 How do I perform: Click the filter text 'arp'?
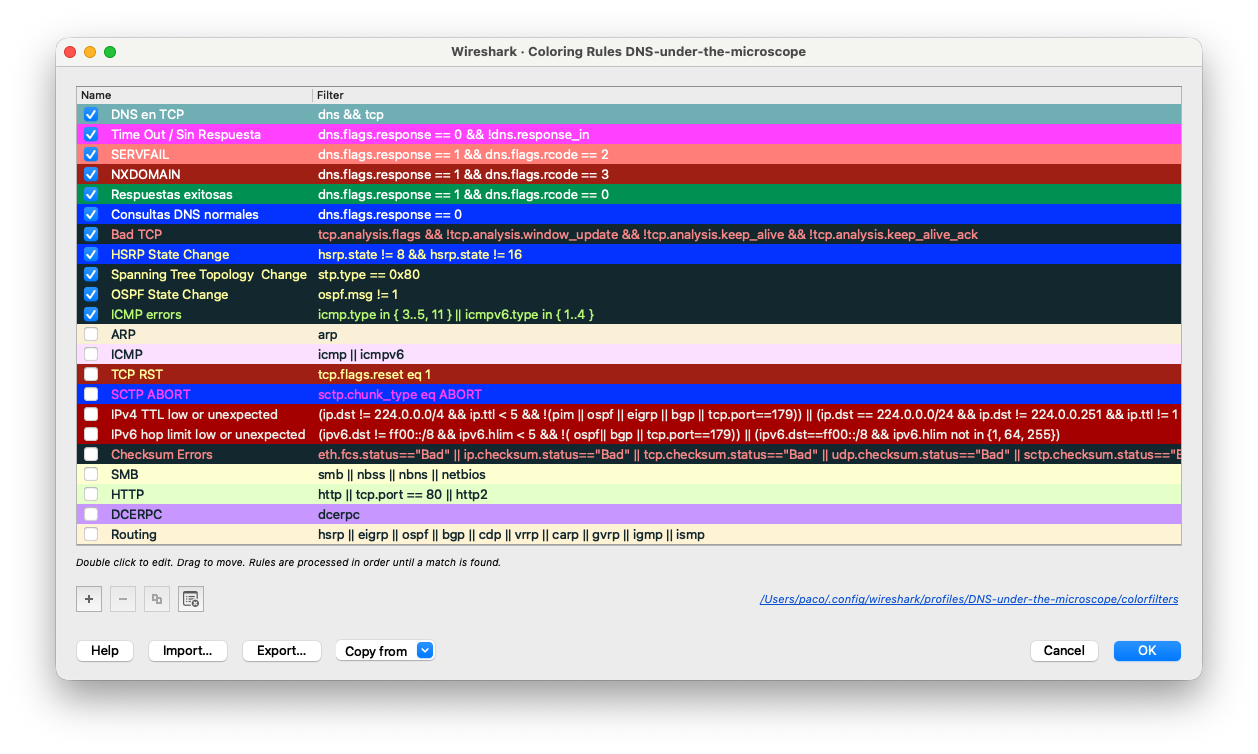tap(328, 335)
